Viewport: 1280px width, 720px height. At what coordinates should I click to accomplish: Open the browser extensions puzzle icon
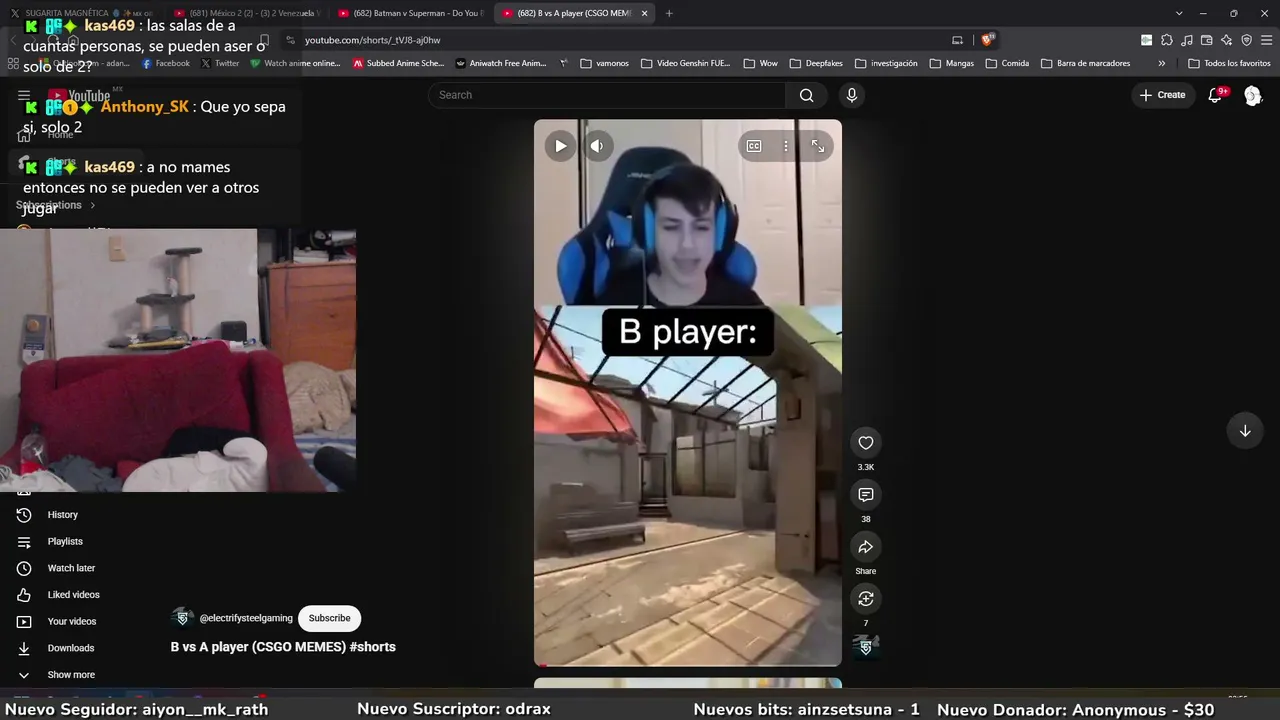point(1165,40)
